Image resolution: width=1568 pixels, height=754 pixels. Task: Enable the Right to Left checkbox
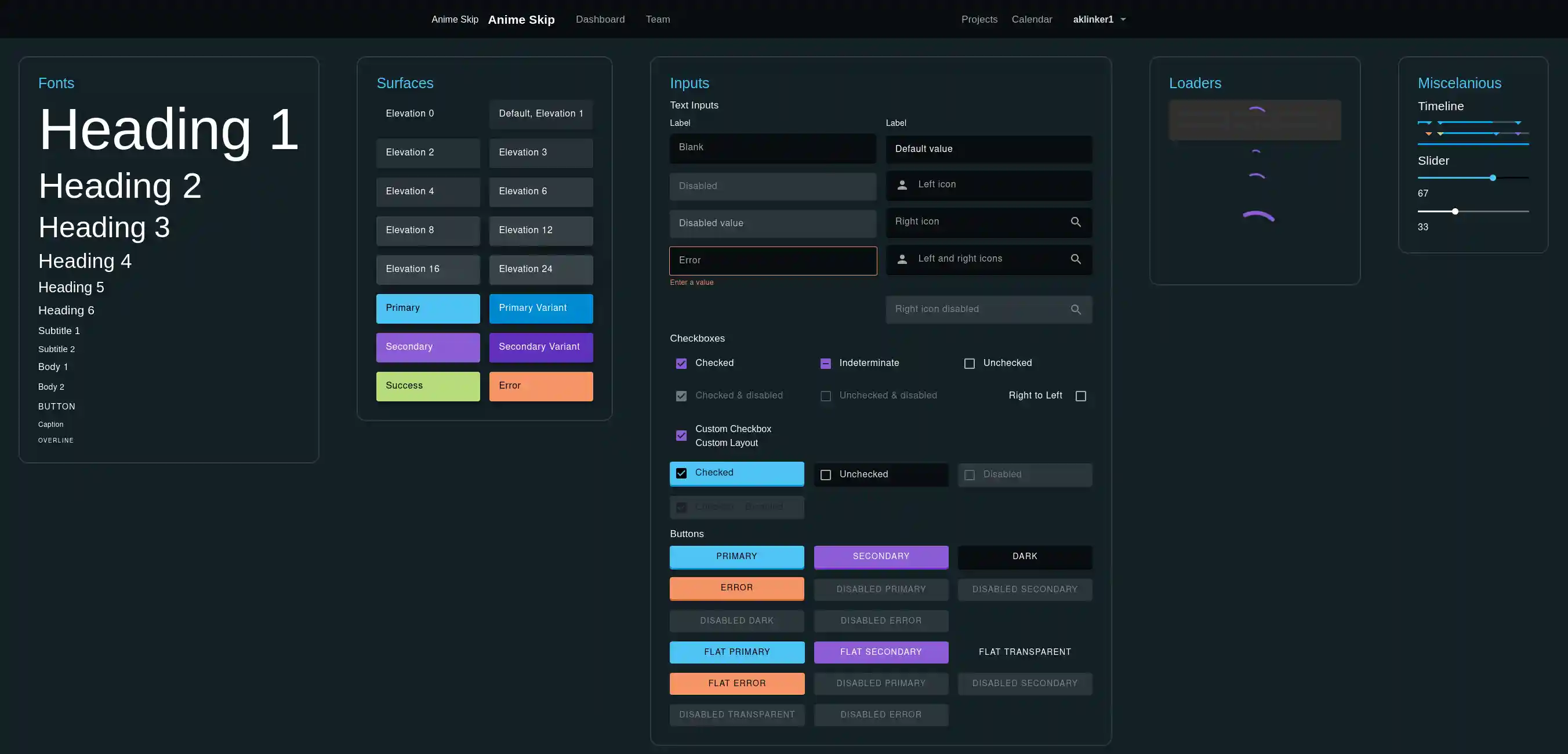pyautogui.click(x=1081, y=396)
